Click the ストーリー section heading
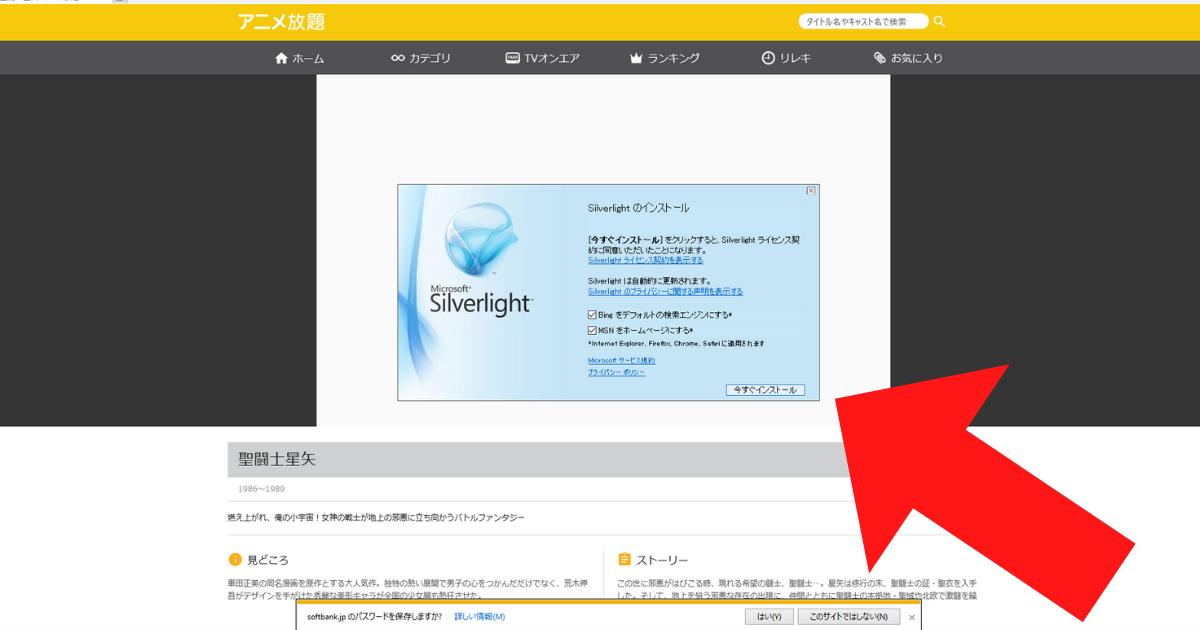The width and height of the screenshot is (1200, 630). 662,560
